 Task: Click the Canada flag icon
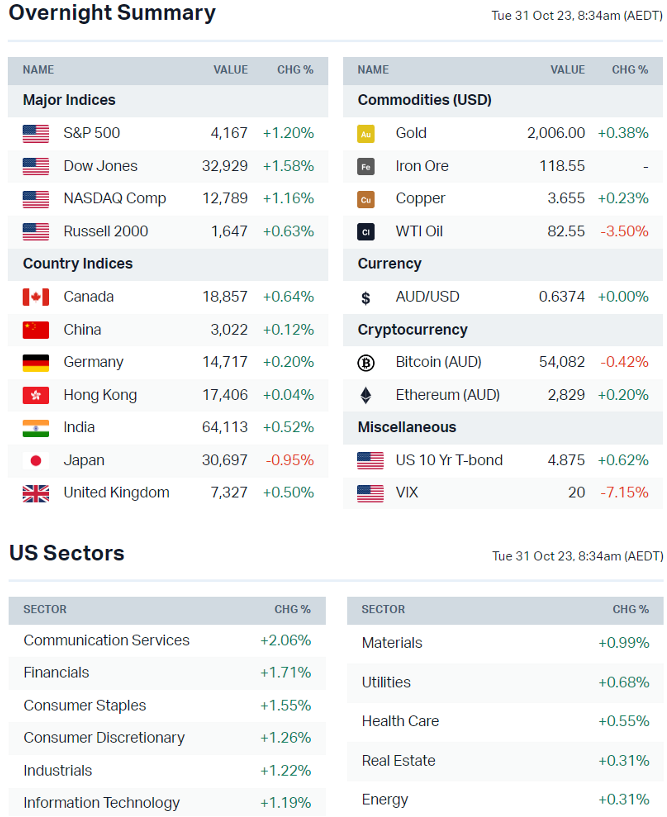[36, 297]
